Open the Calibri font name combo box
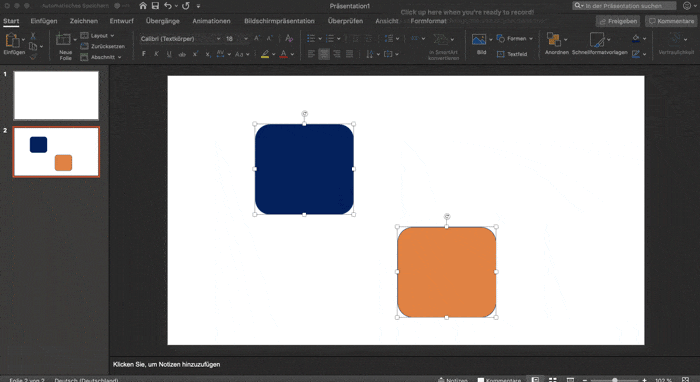 [x=180, y=39]
